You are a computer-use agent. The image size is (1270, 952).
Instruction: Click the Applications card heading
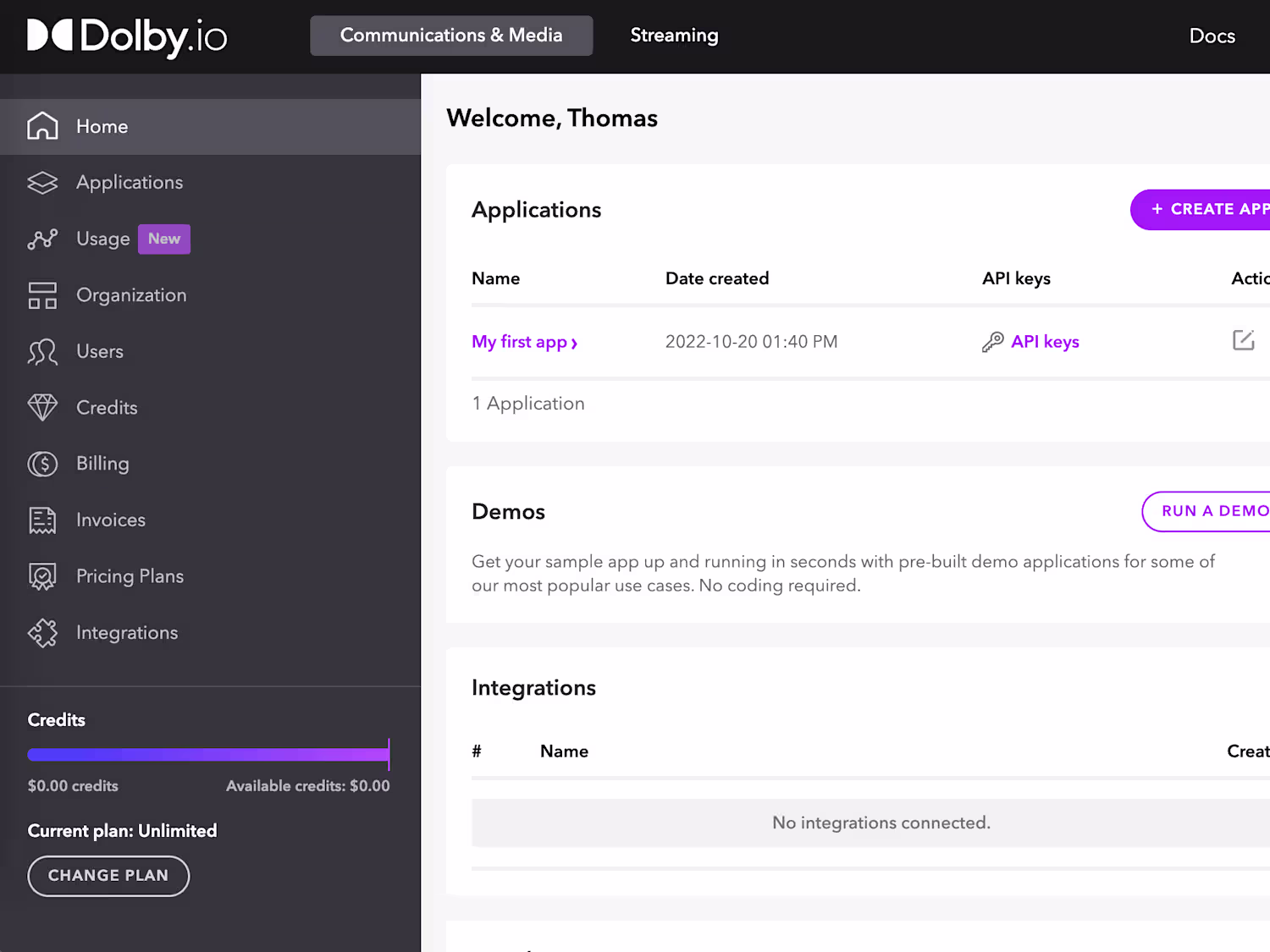(537, 210)
